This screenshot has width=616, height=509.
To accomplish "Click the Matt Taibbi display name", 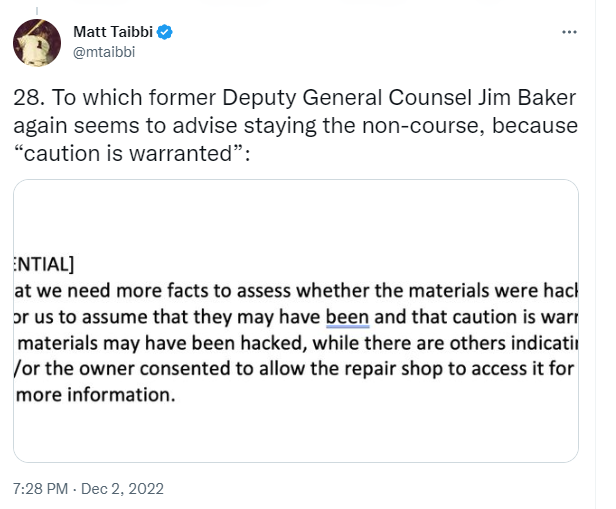I will tap(113, 32).
